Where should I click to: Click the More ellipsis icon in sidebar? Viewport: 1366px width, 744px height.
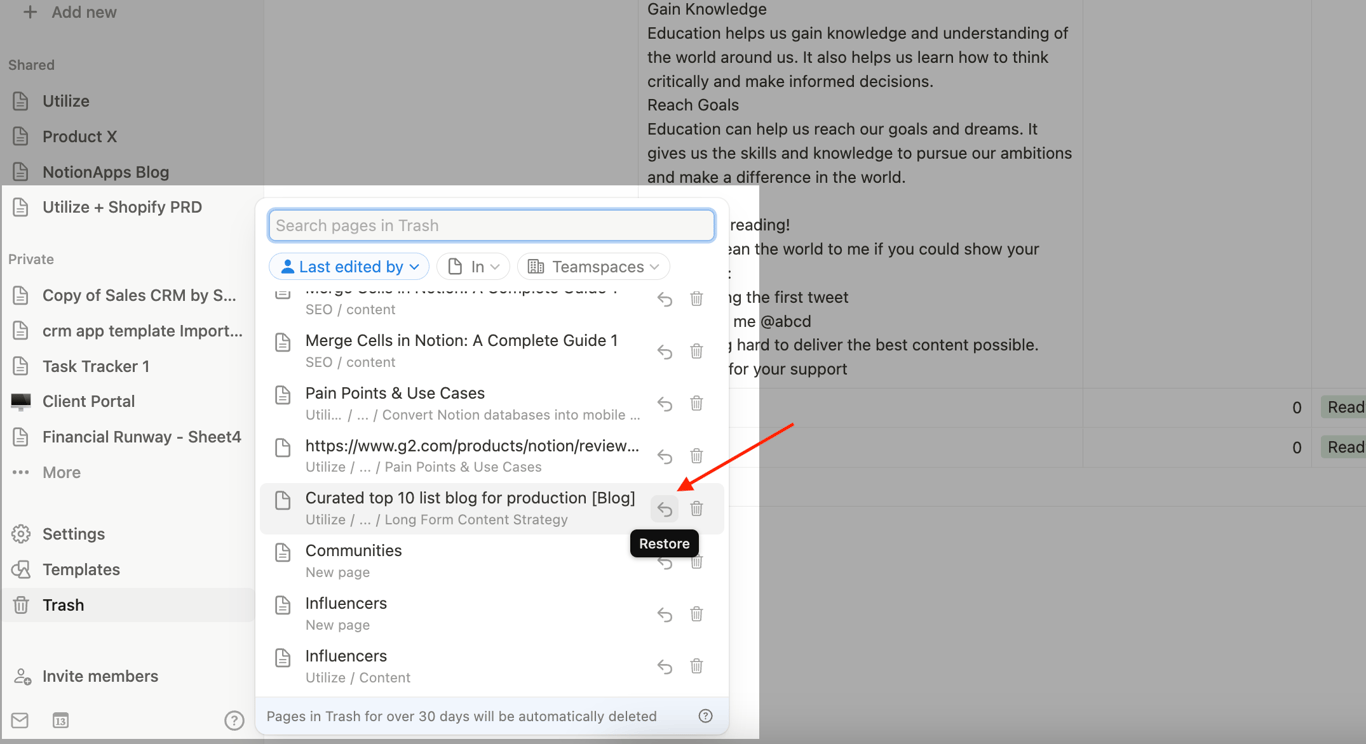[x=21, y=472]
